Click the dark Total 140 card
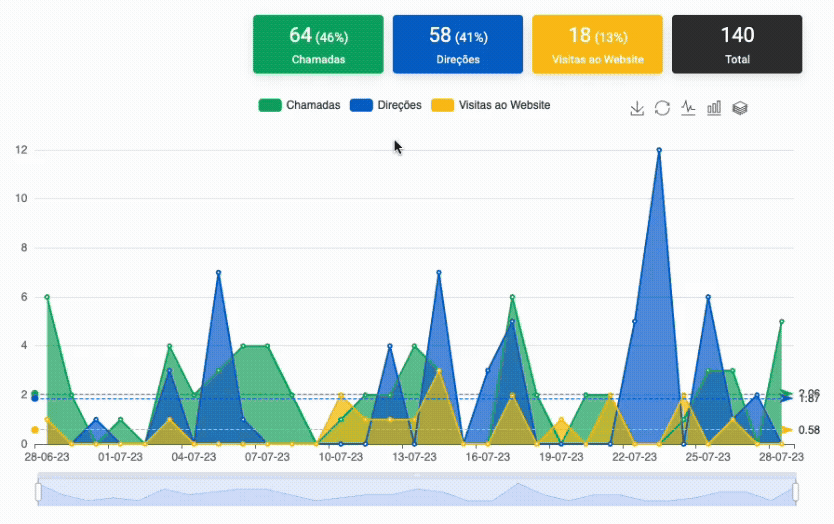Viewport: 834px width, 524px height. [x=737, y=44]
